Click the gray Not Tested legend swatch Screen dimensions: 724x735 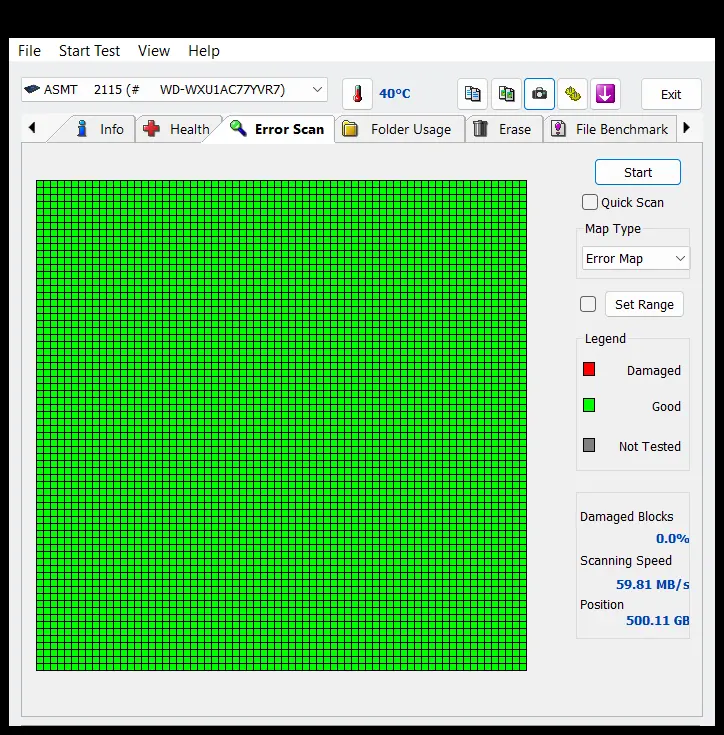pos(589,445)
